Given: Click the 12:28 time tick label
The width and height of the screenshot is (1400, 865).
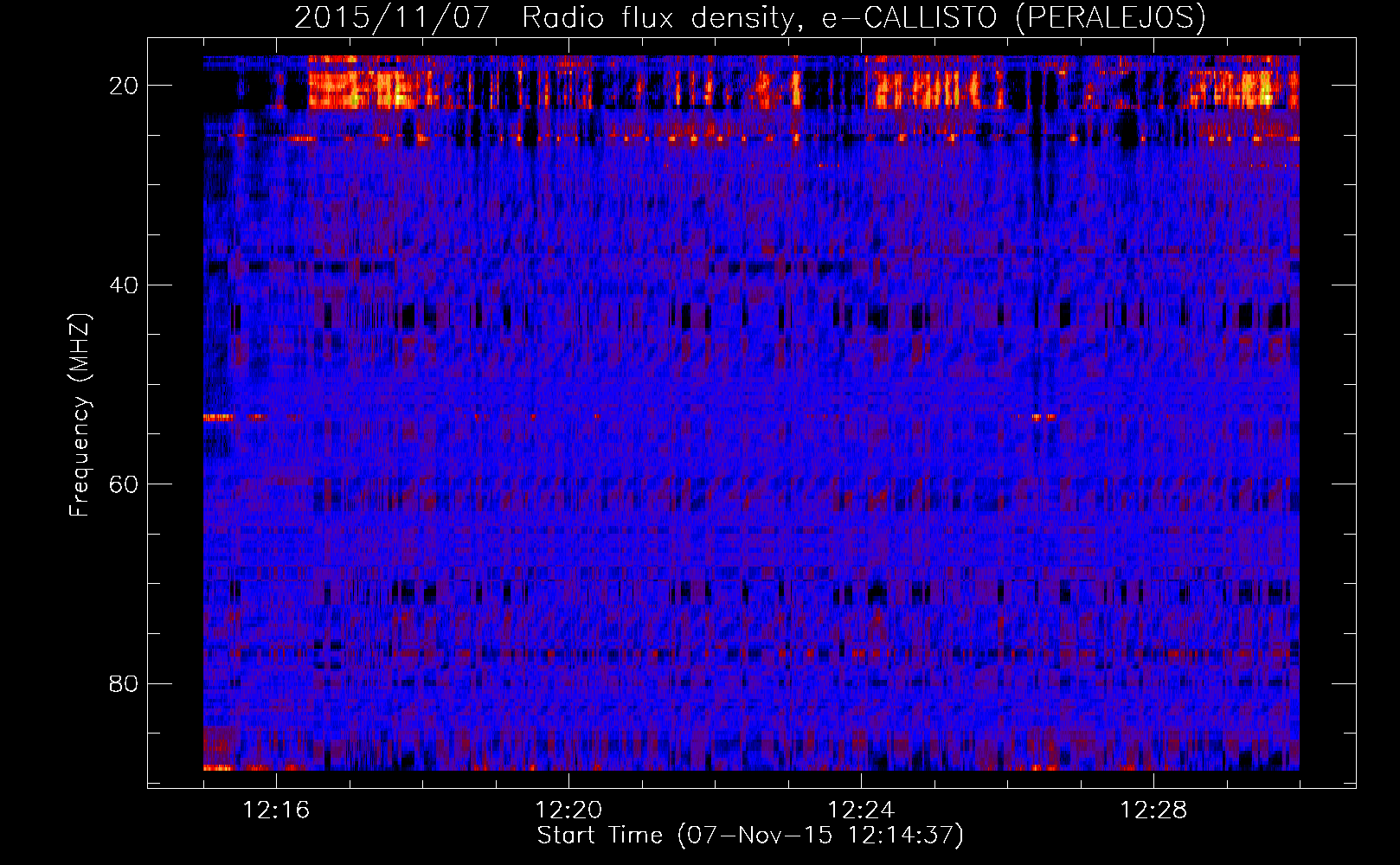Looking at the screenshot, I should (1153, 811).
